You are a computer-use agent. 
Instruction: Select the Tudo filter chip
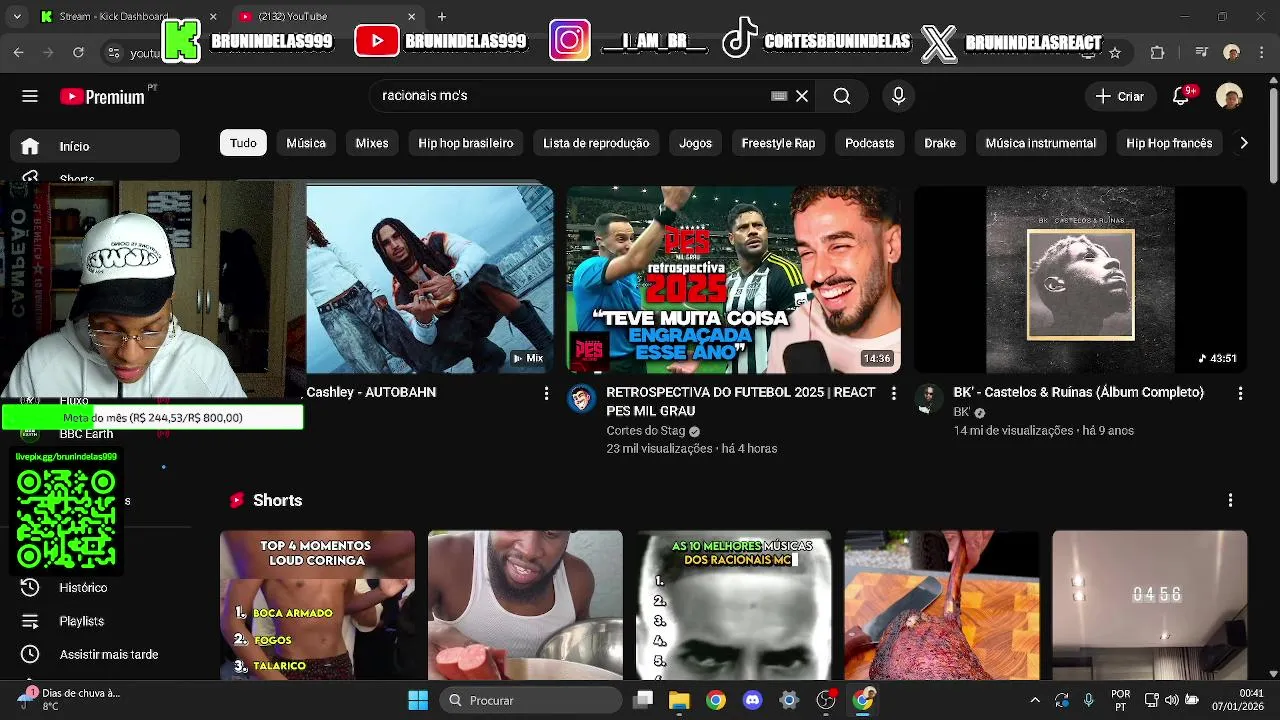[x=243, y=143]
